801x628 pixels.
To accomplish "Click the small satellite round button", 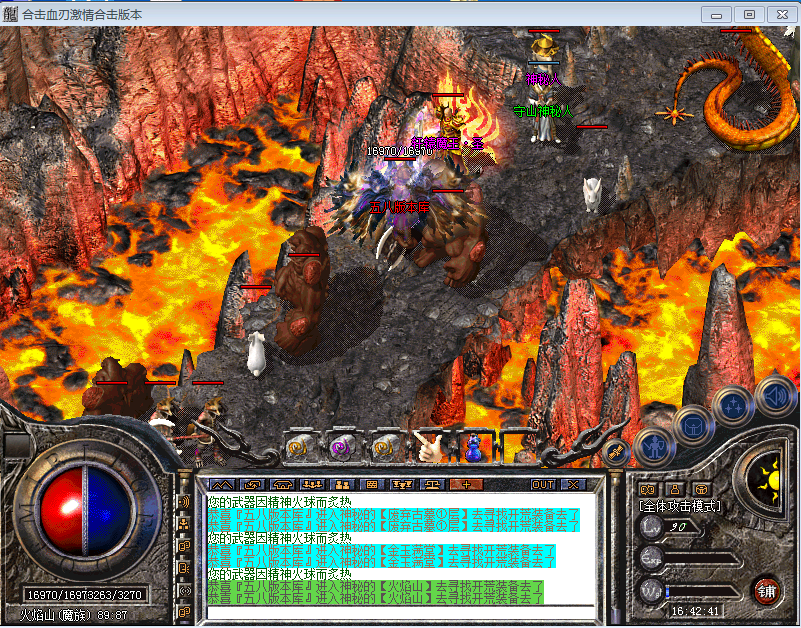I will [x=616, y=452].
